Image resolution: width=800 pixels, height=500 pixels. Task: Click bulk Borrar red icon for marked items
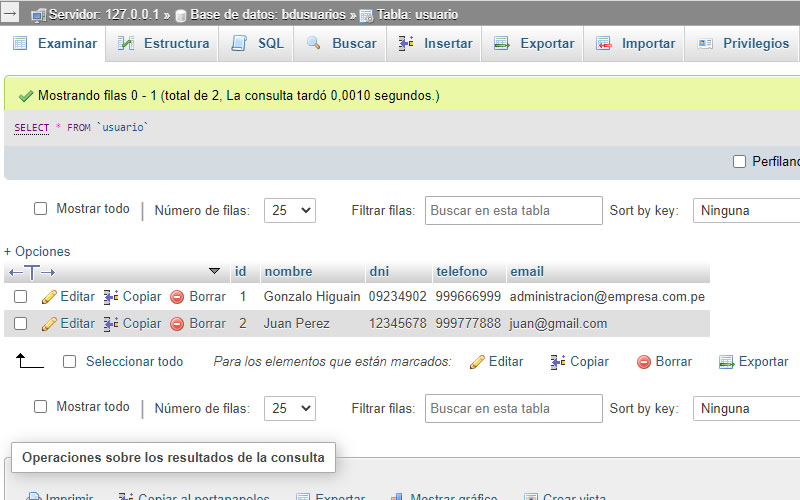pos(644,362)
